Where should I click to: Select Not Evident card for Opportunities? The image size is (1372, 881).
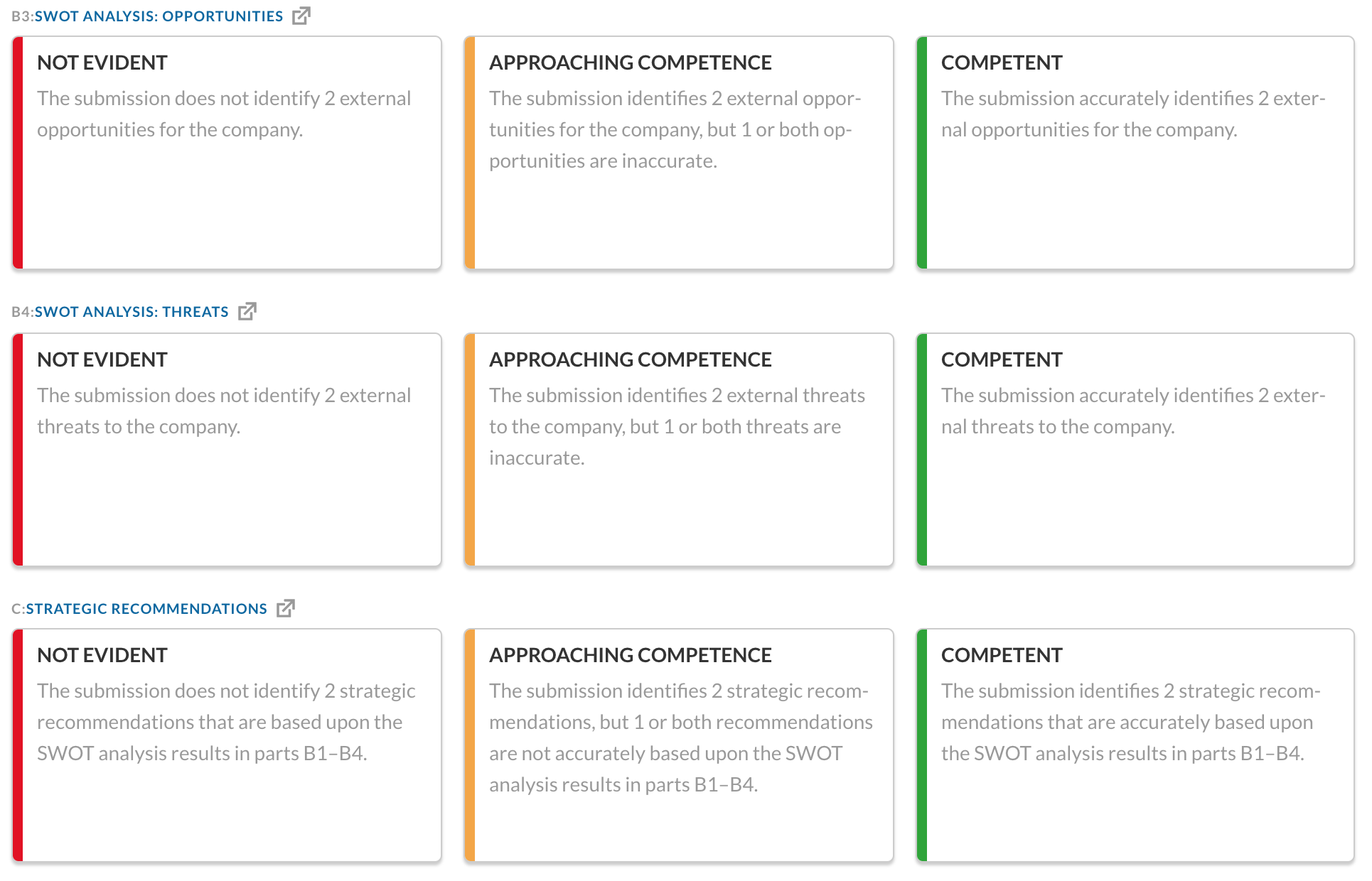pos(227,153)
